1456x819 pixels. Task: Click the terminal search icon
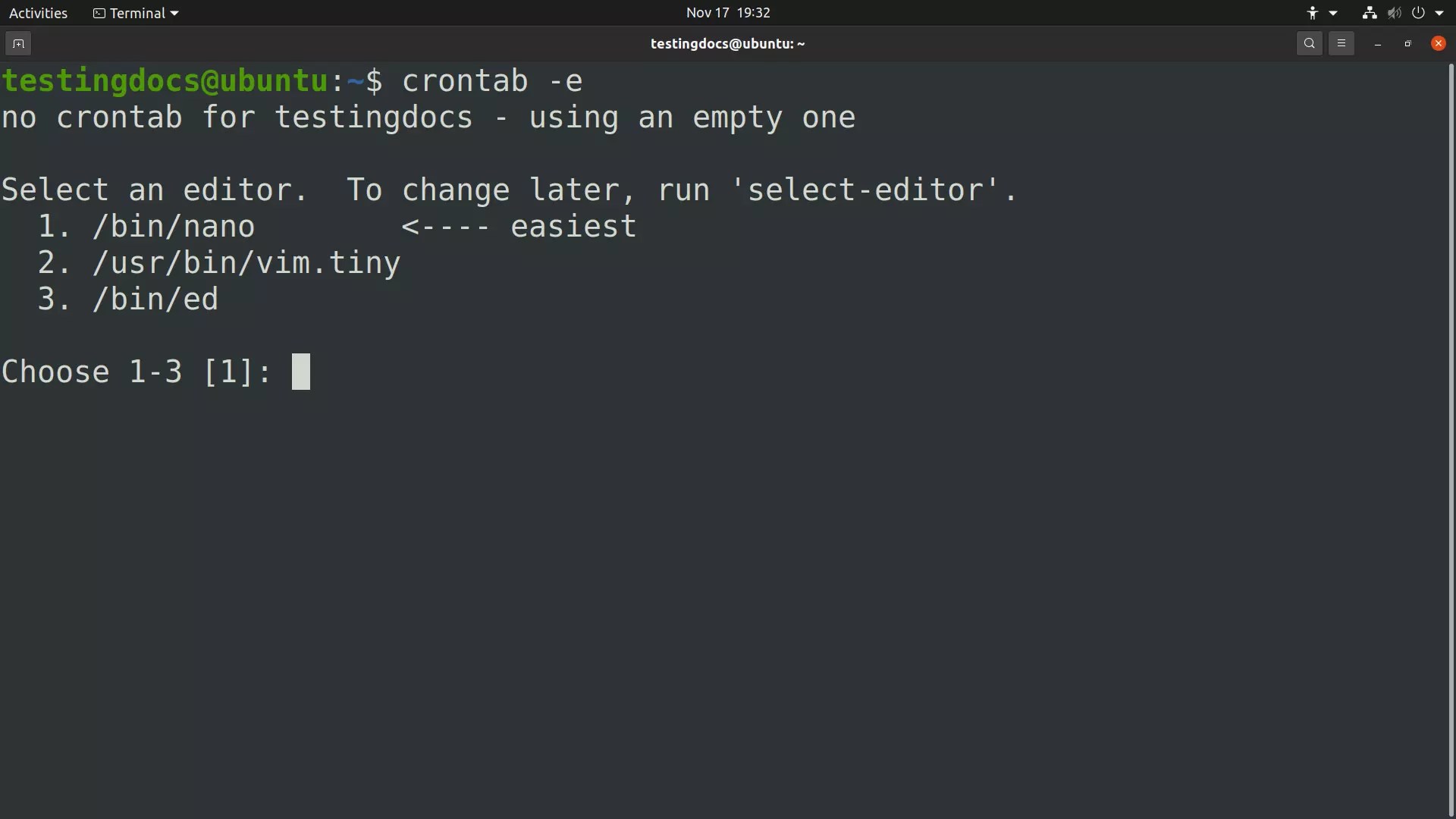coord(1309,44)
